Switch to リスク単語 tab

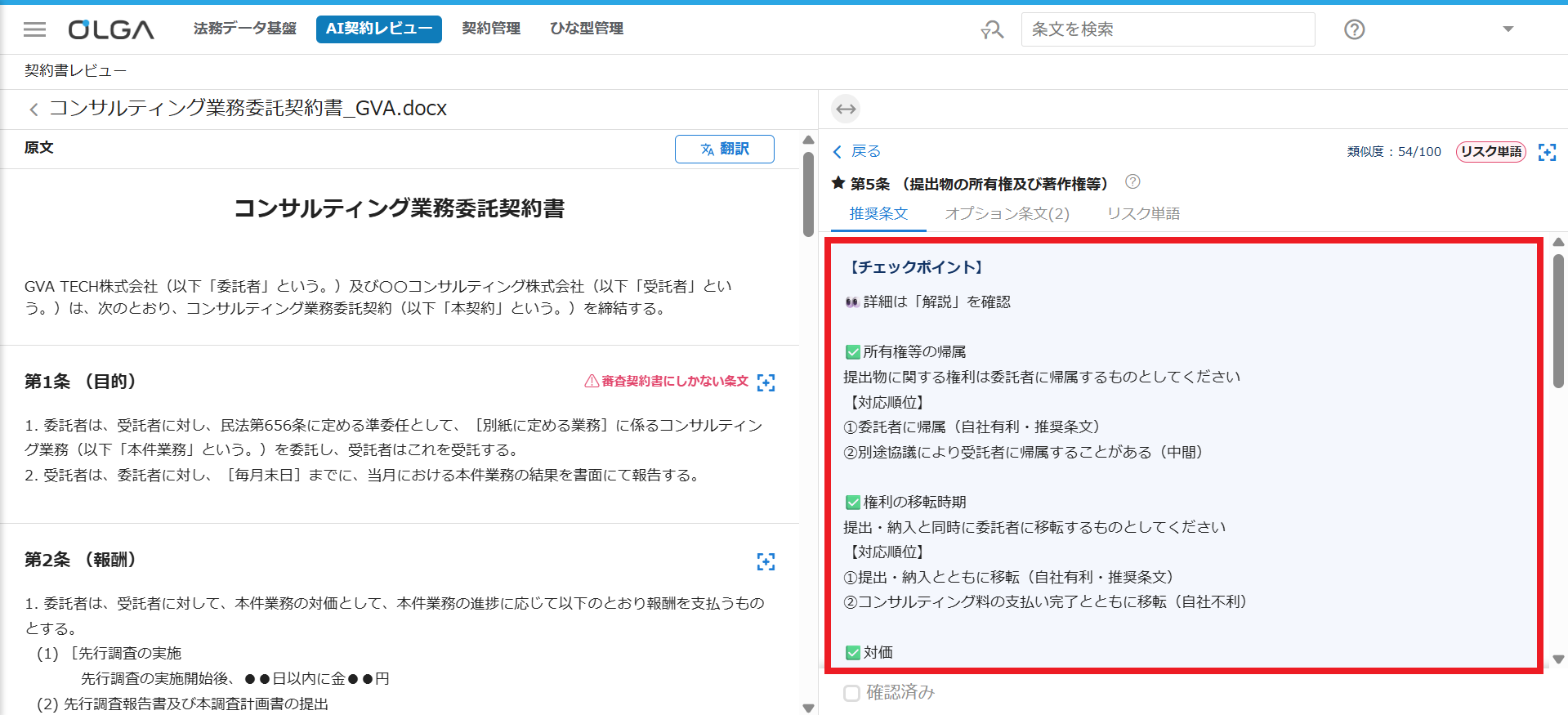[x=1143, y=213]
